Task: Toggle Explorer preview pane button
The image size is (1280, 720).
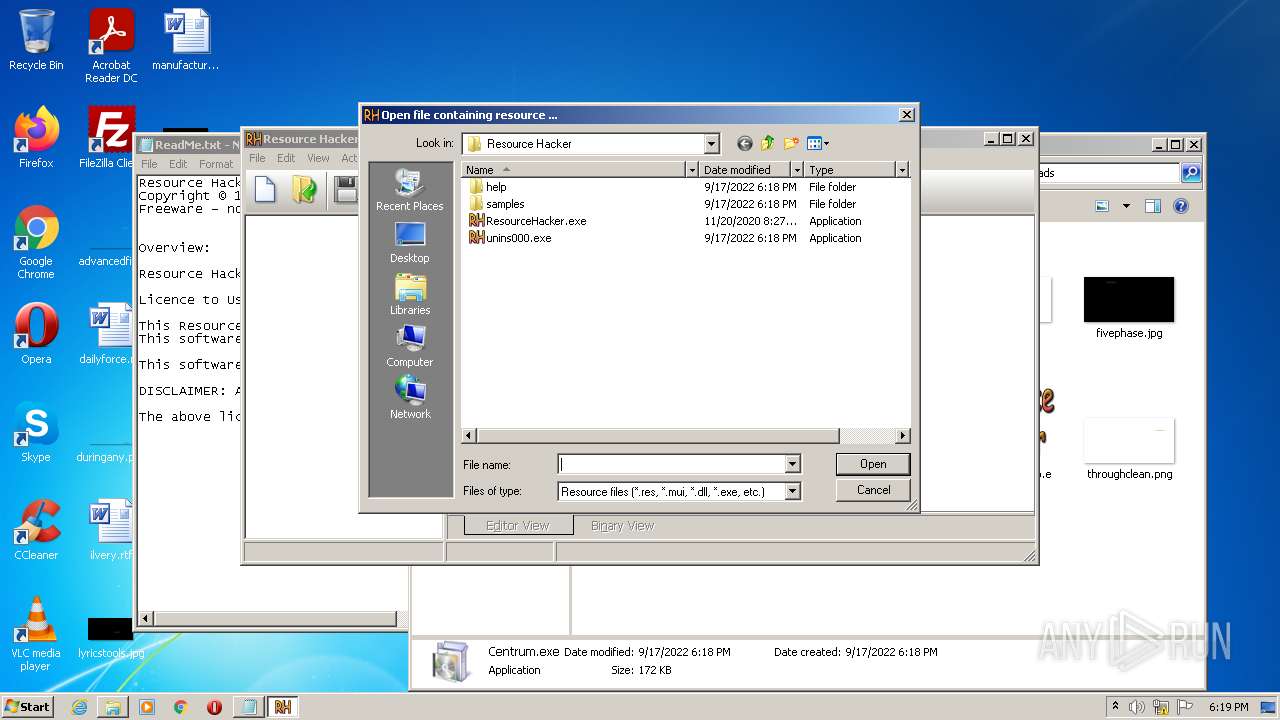Action: (1153, 206)
